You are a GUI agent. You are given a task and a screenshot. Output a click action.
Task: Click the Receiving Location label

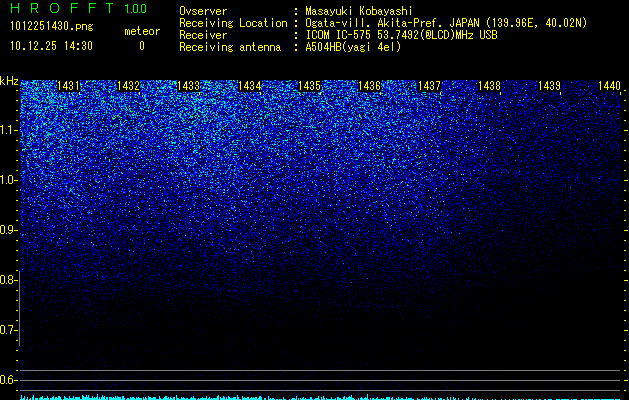(233, 23)
